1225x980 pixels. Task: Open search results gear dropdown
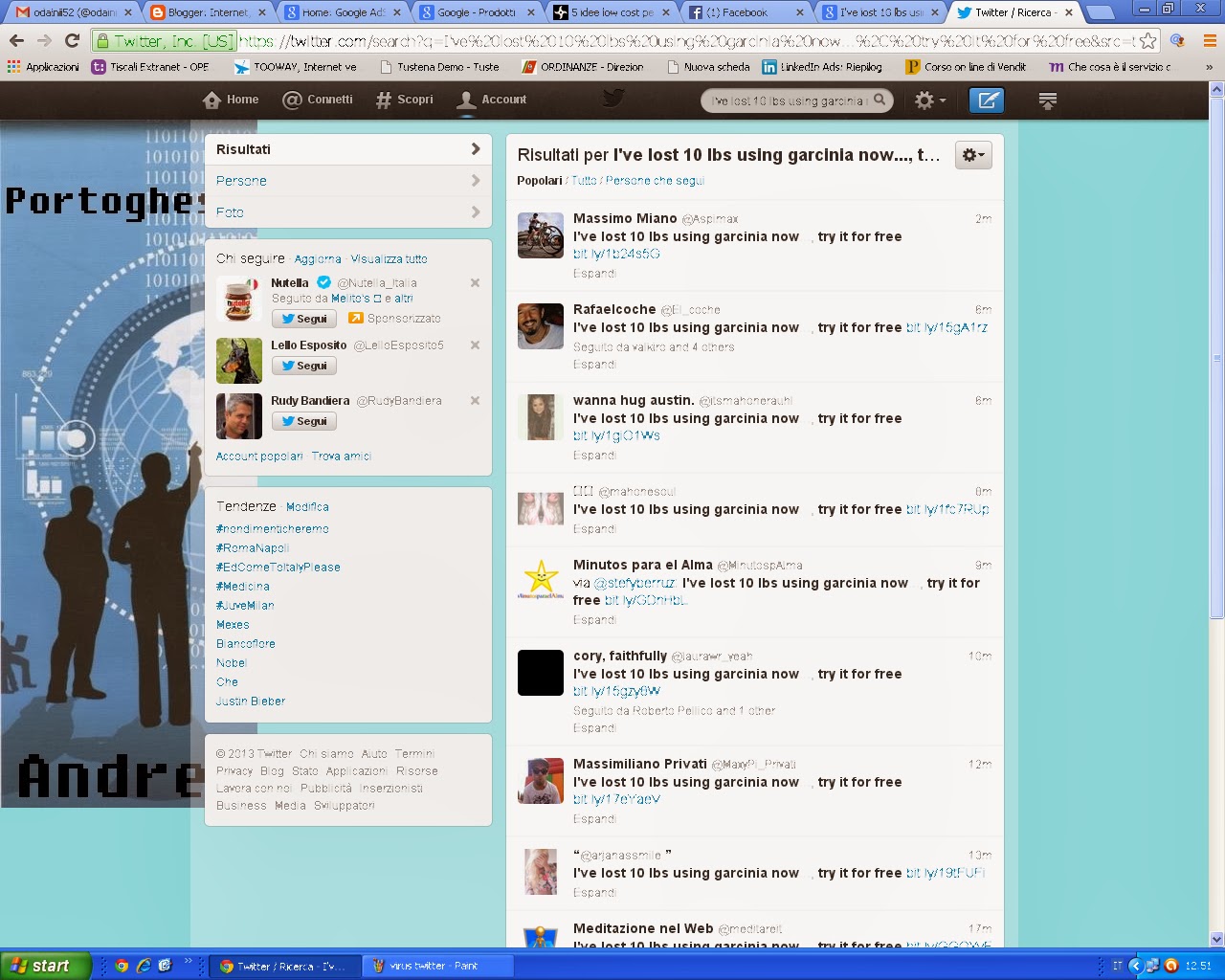tap(972, 155)
